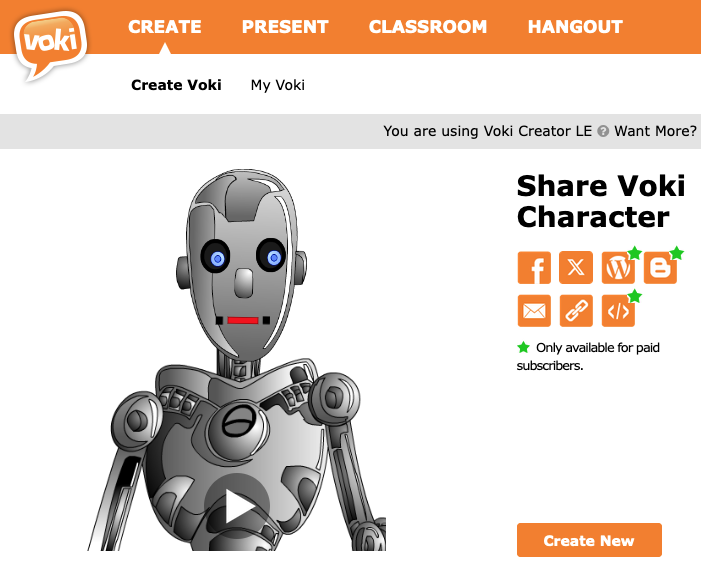Screen dimensions: 701x574
Task: Share the Voki on Facebook
Action: click(534, 267)
